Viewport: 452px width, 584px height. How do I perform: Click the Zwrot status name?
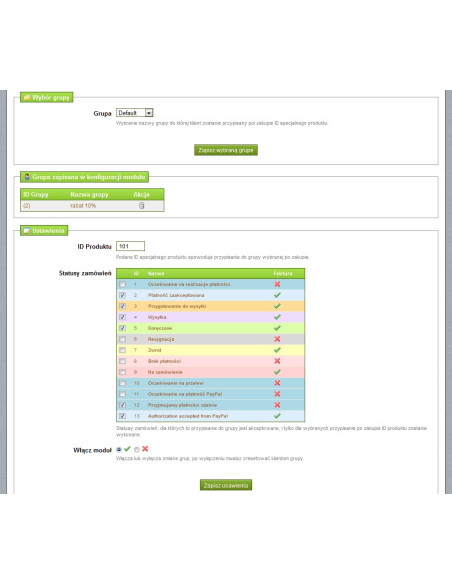click(155, 350)
